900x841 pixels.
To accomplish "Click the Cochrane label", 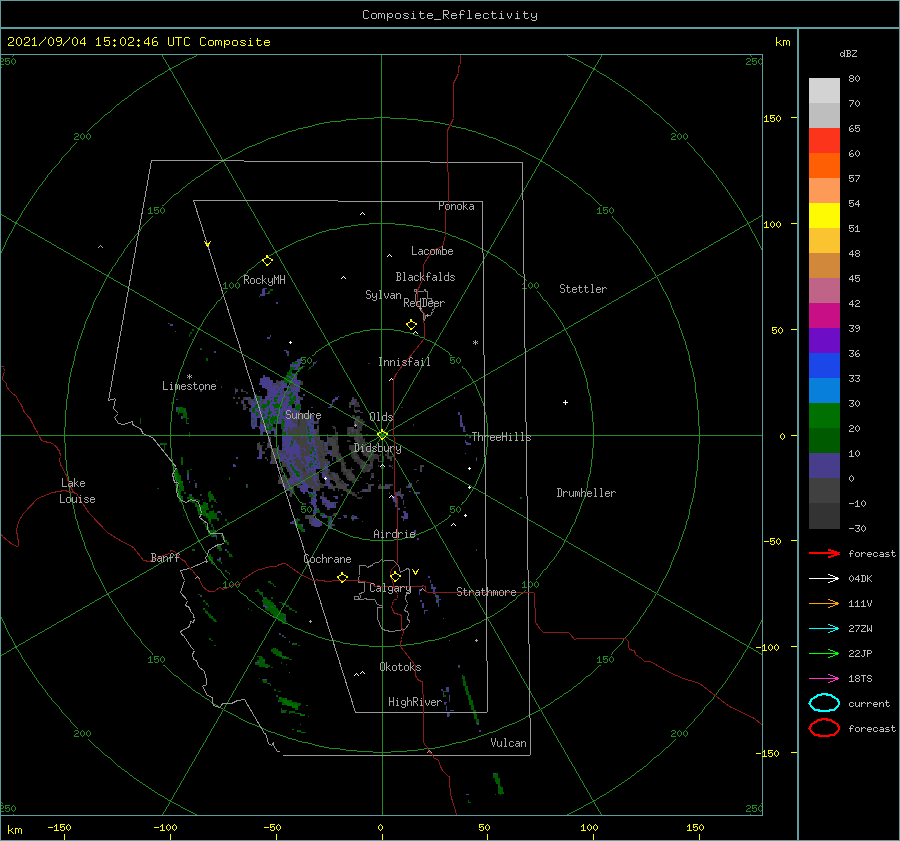I will 327,559.
